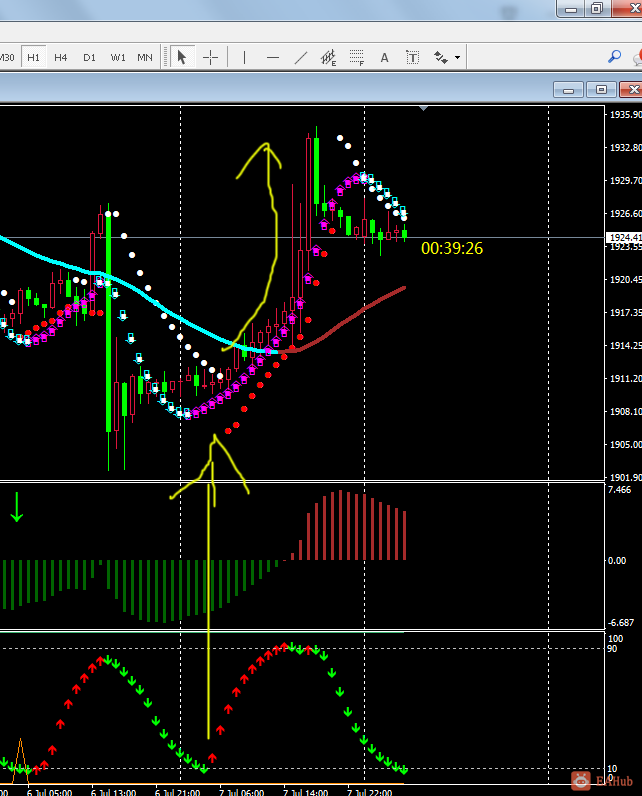Open the arrows tool dropdown
This screenshot has width=642, height=796.
click(457, 57)
